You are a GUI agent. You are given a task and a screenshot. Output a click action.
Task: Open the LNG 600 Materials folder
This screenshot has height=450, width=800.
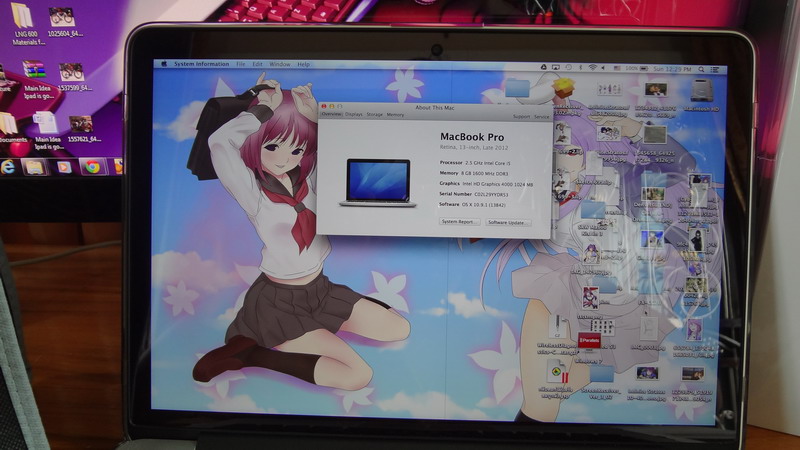[x=20, y=17]
